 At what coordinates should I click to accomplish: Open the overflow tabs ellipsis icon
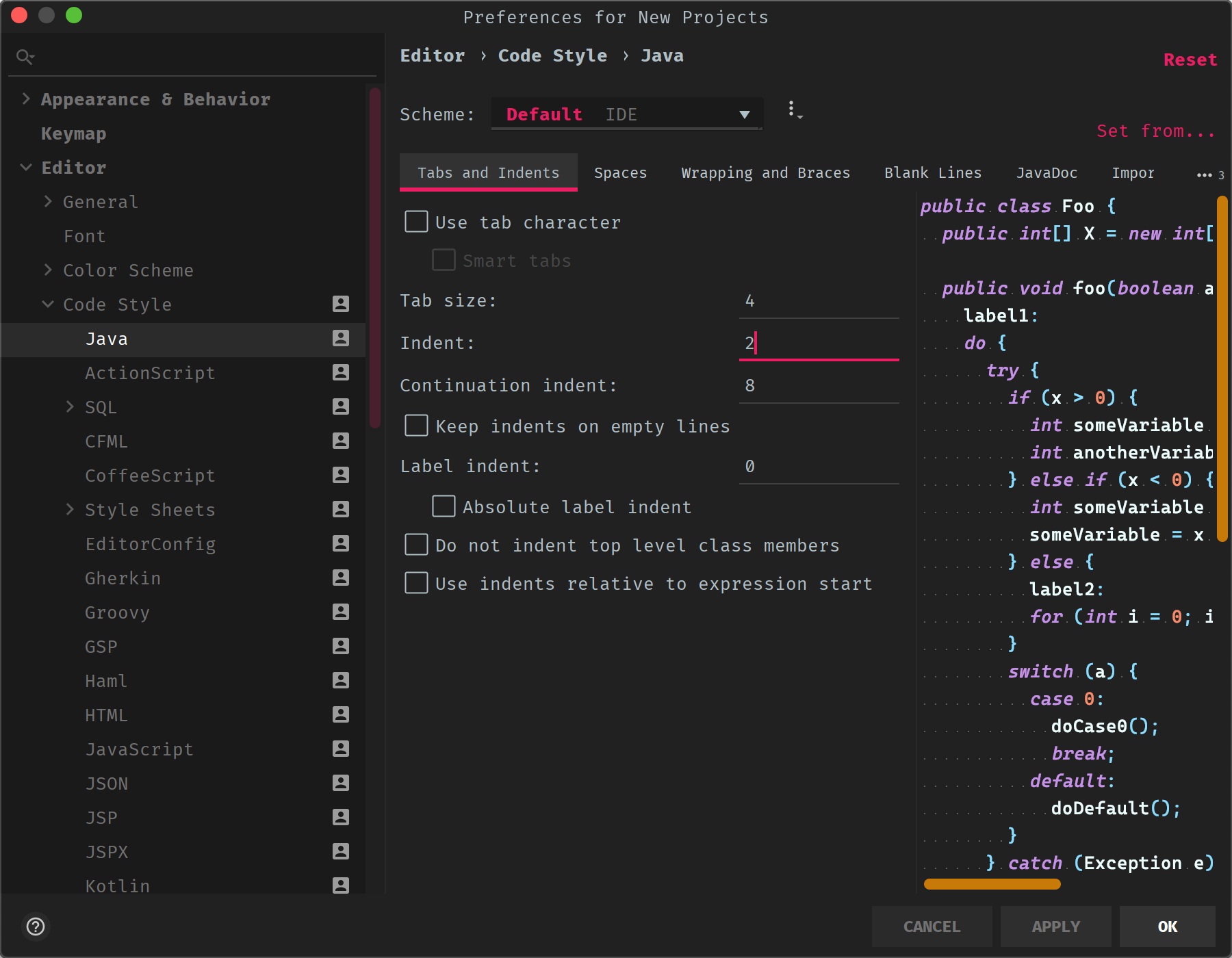point(1204,174)
